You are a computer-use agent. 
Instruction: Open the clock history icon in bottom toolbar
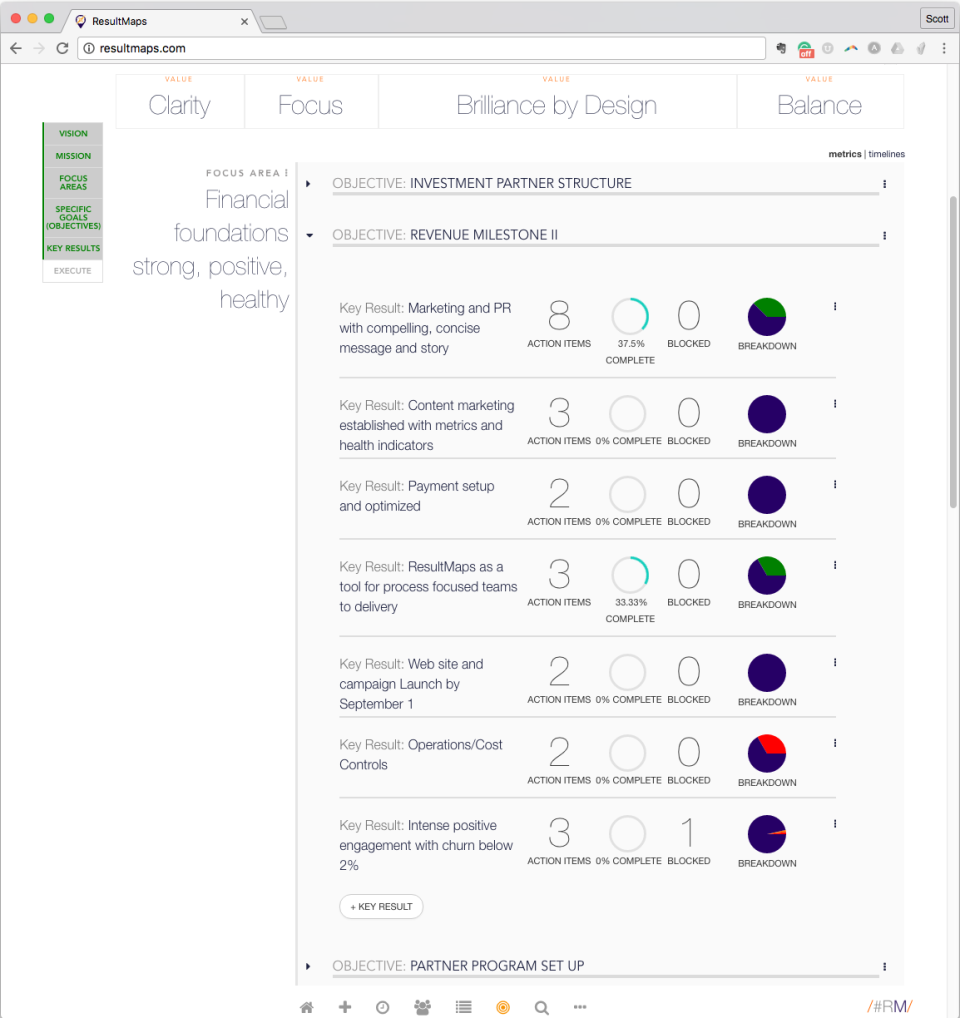pos(382,1007)
